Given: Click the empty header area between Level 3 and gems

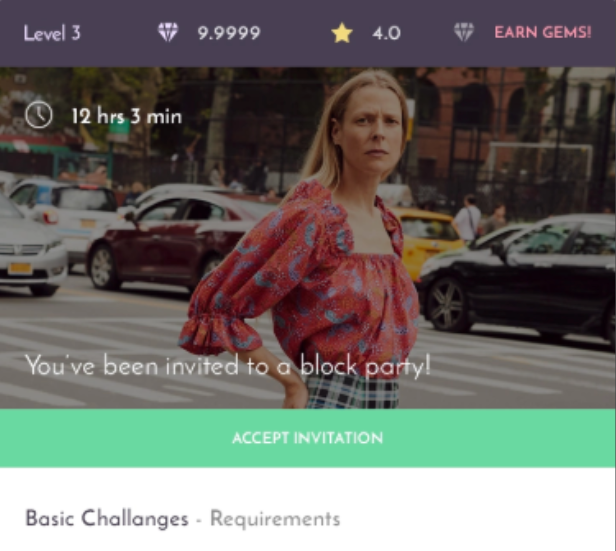Looking at the screenshot, I should 119,33.
